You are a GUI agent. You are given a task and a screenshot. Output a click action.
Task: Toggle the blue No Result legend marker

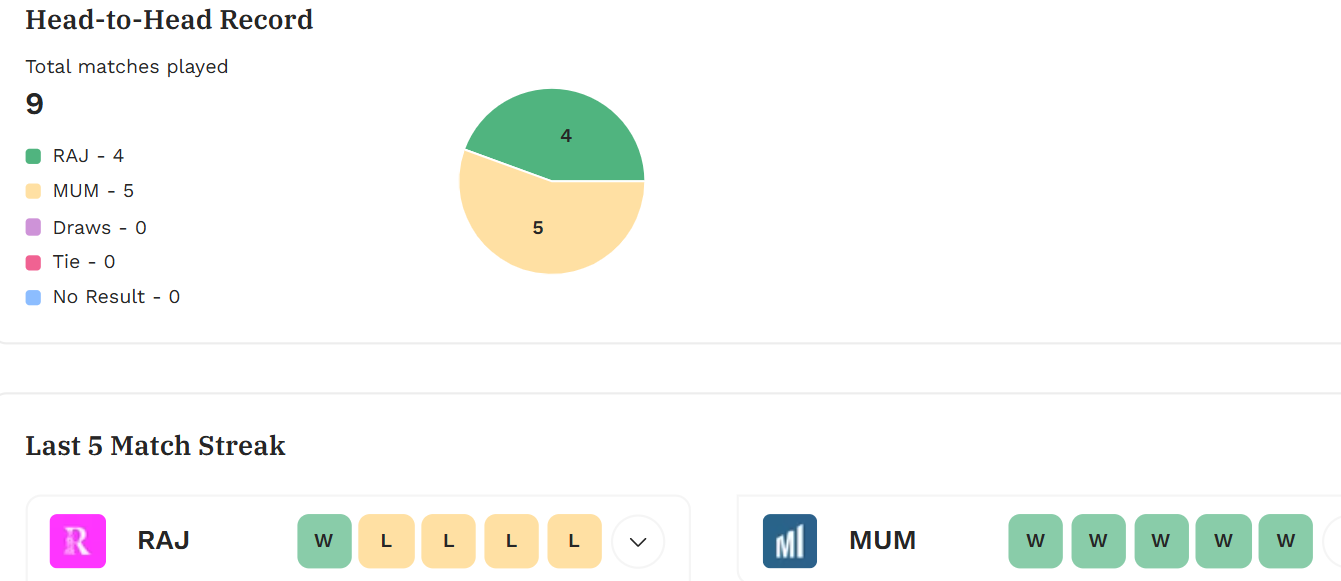33,297
